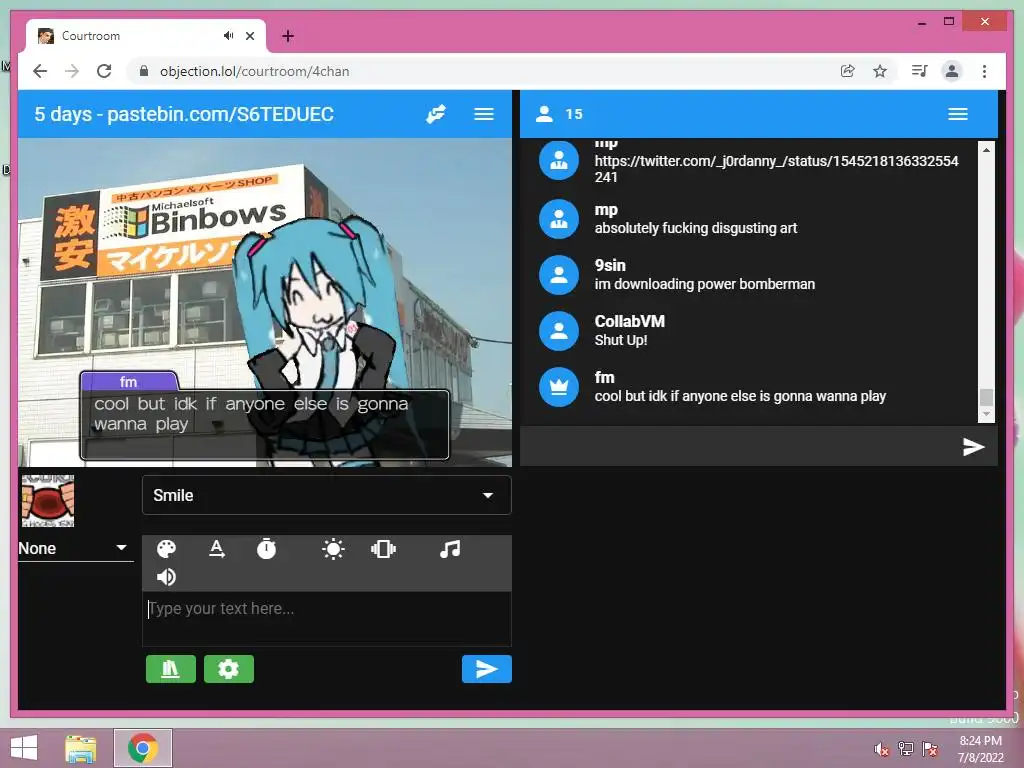Image resolution: width=1024 pixels, height=768 pixels.
Task: Click the 5 days pastebin title text
Action: click(x=184, y=114)
